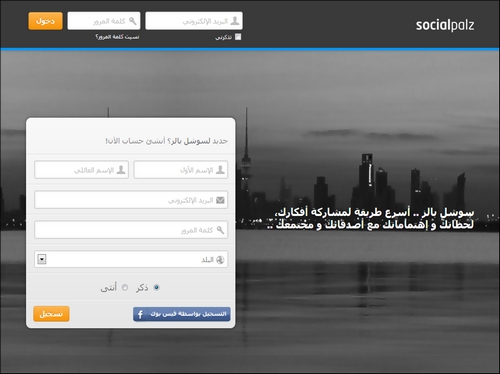
Task: Click the person icon in family name field
Action: point(121,170)
